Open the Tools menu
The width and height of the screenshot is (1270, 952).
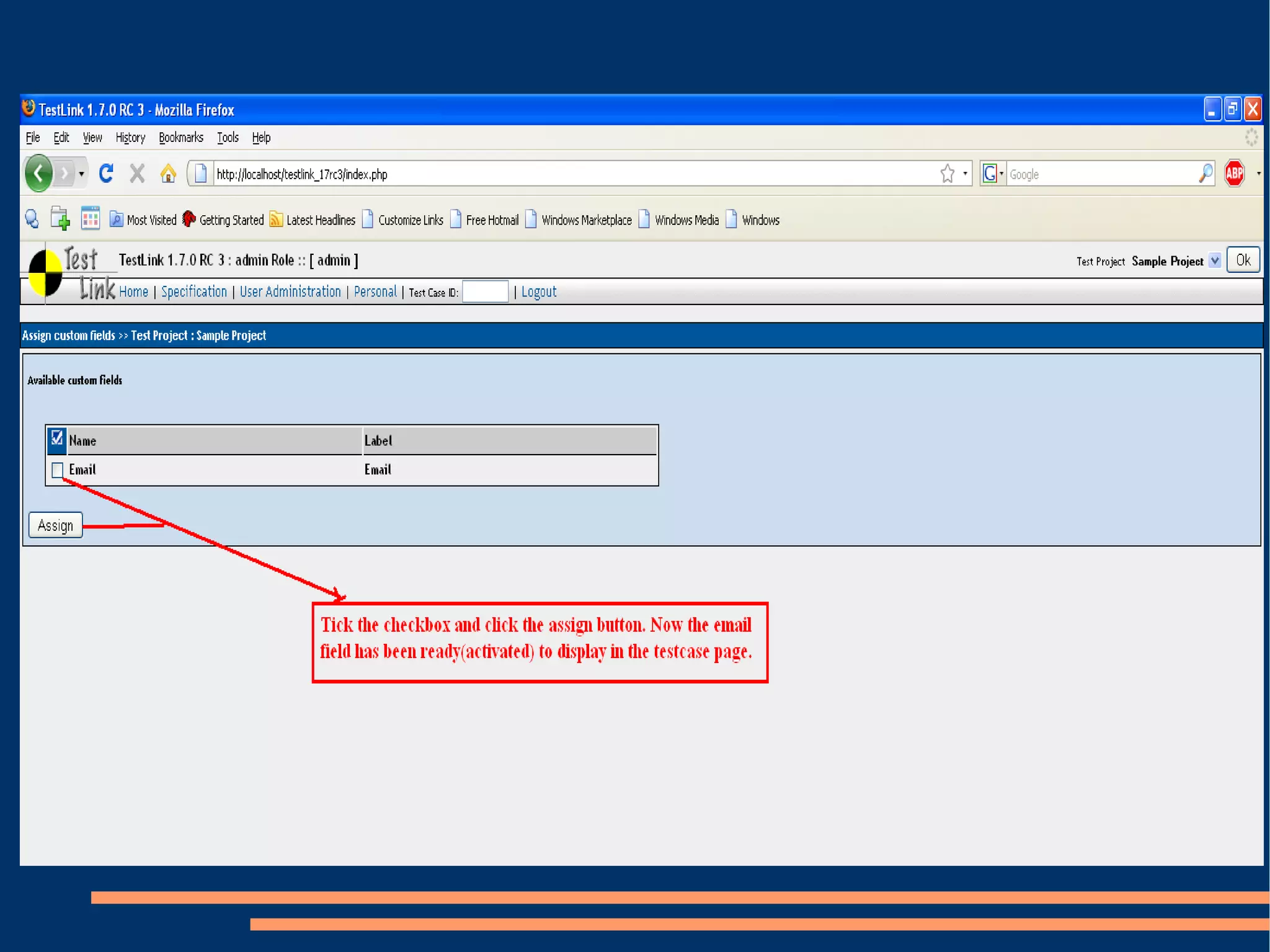tap(228, 138)
